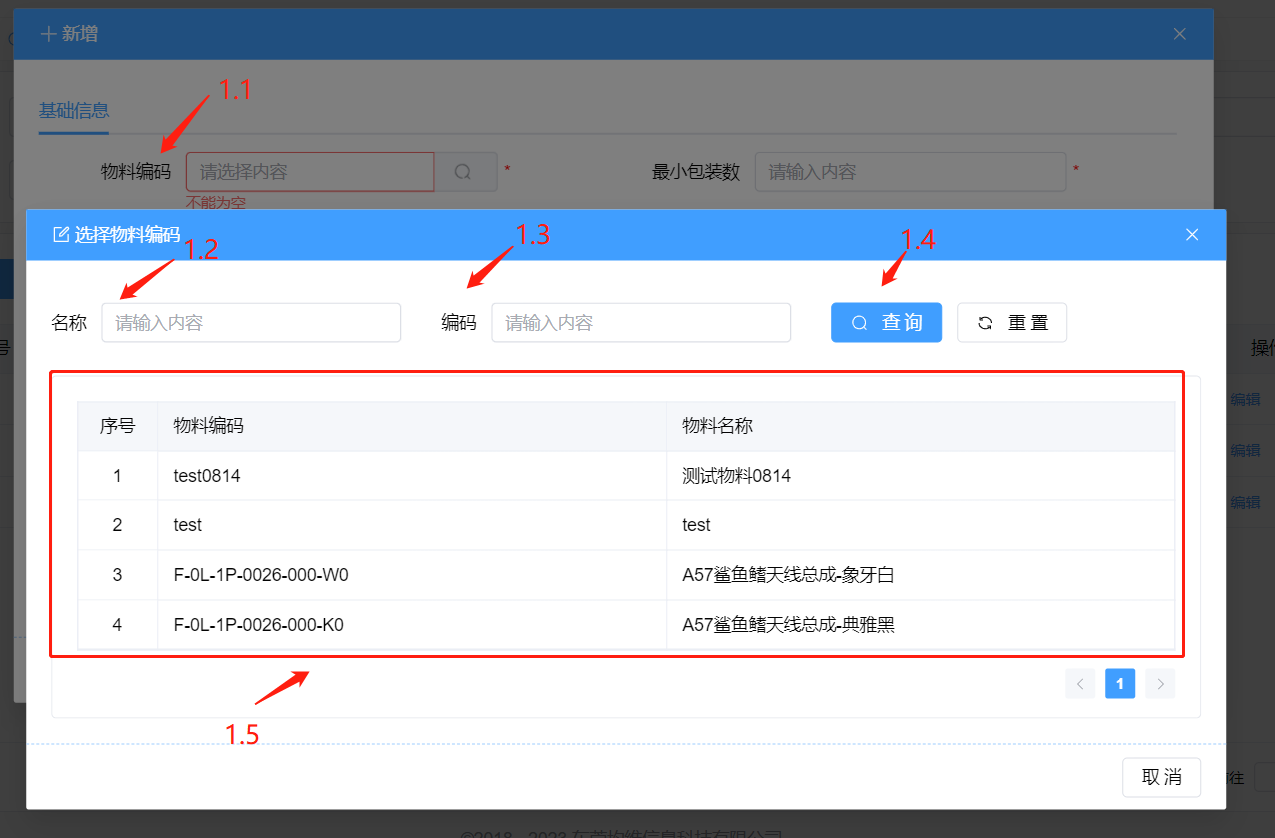Focus the 名称 input field

coord(251,323)
